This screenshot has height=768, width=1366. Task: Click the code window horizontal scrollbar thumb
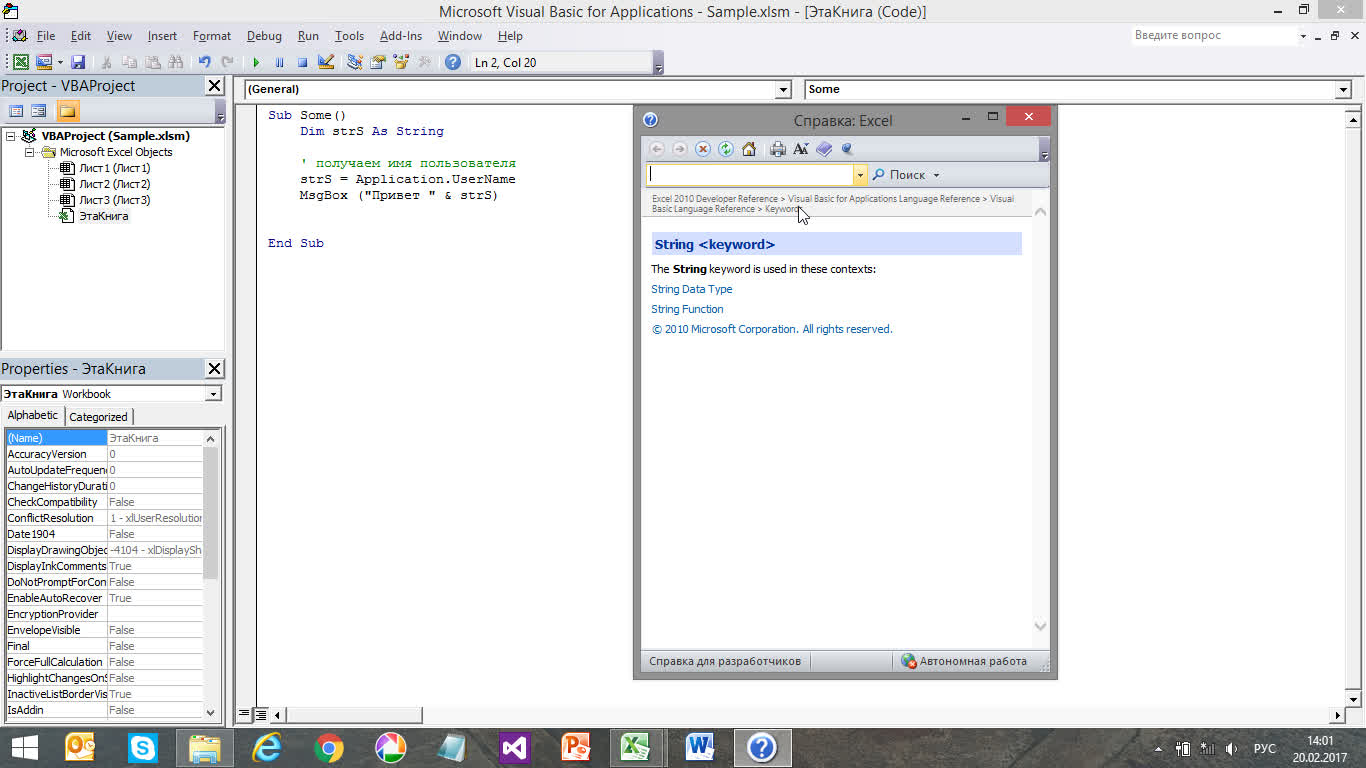click(x=354, y=715)
